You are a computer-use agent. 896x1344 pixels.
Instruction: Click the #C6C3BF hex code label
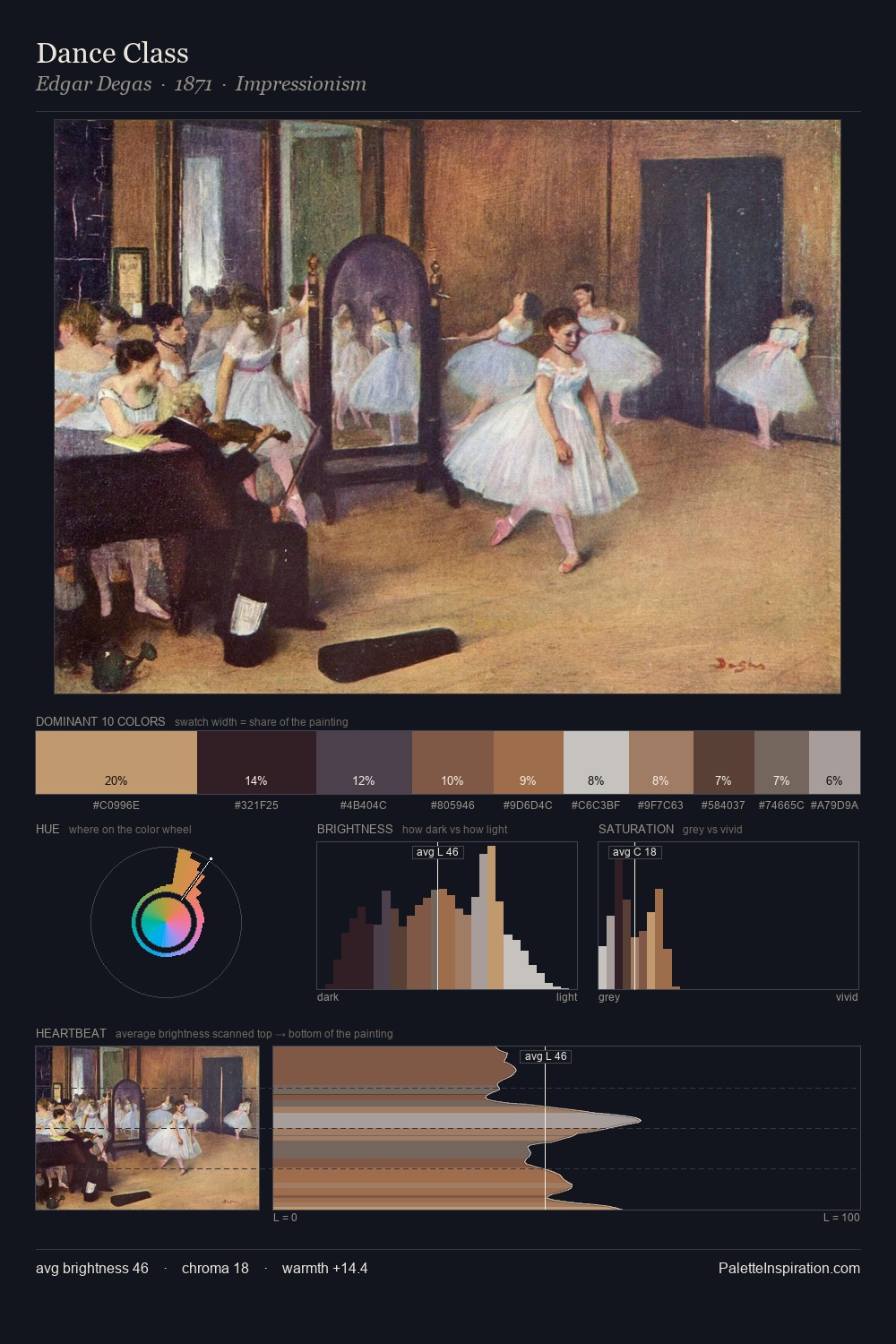(596, 806)
